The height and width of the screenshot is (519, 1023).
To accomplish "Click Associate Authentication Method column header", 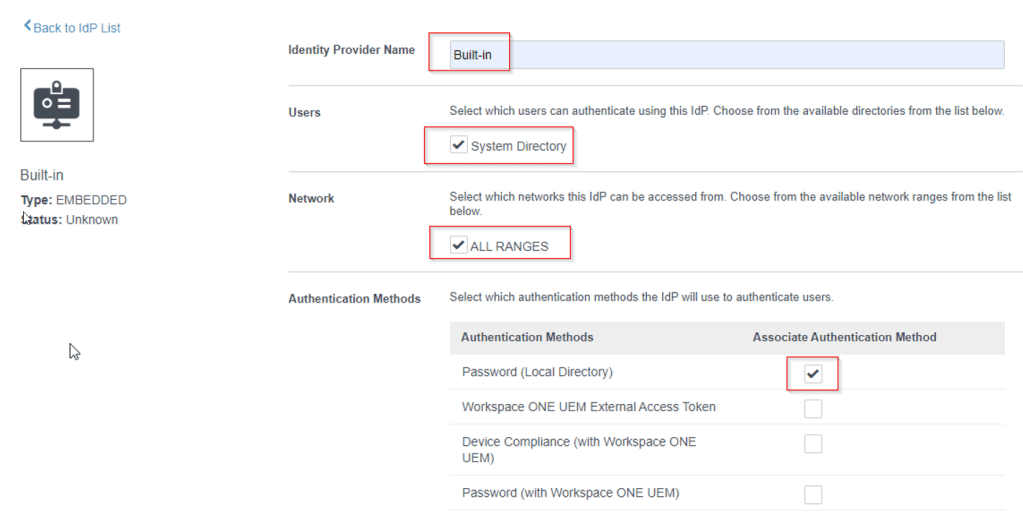I will (x=844, y=338).
